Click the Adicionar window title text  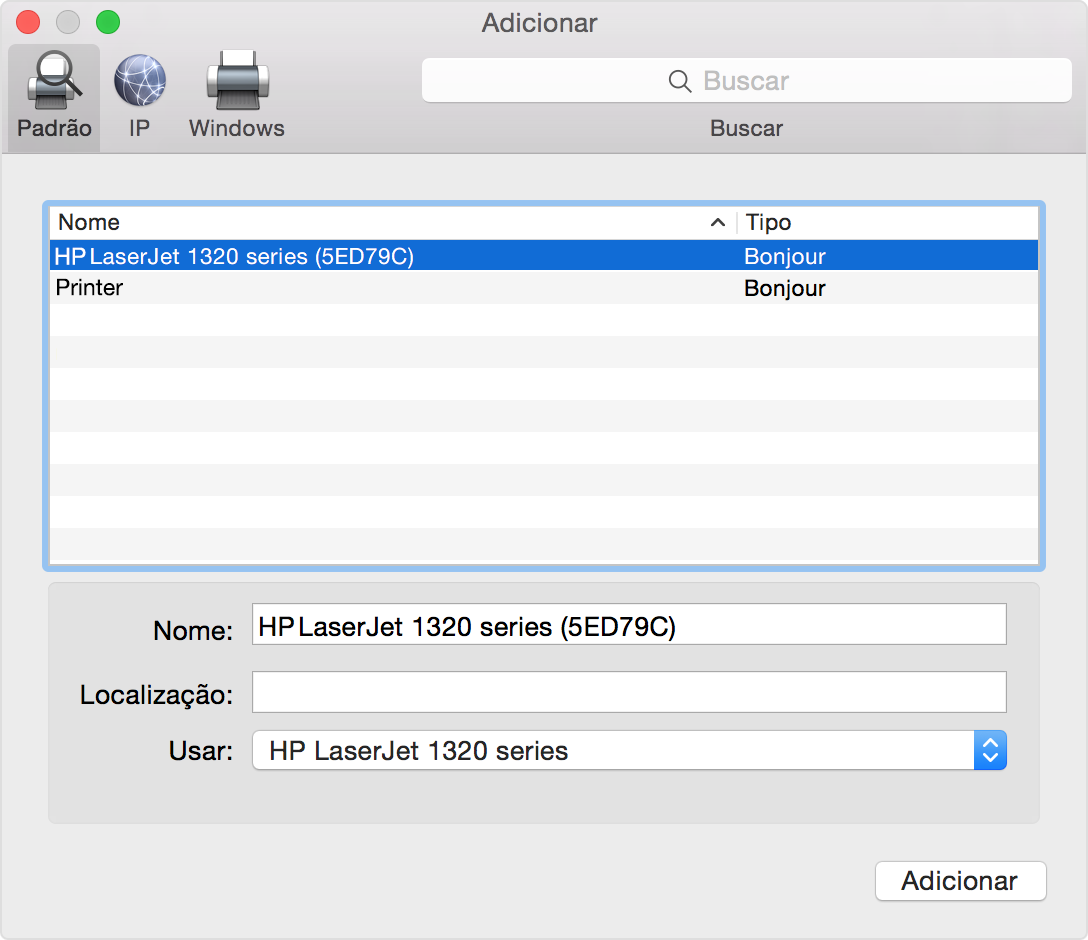click(x=539, y=22)
